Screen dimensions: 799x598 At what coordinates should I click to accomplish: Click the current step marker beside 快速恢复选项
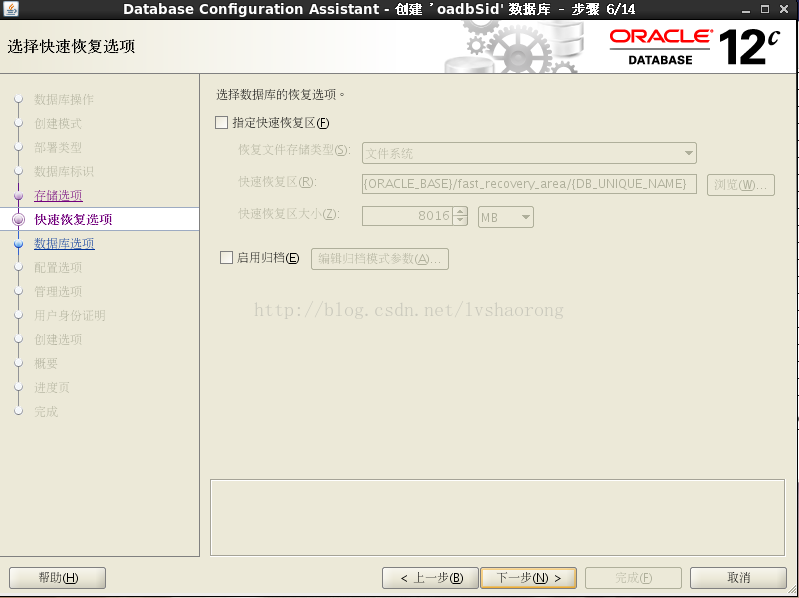click(19, 220)
